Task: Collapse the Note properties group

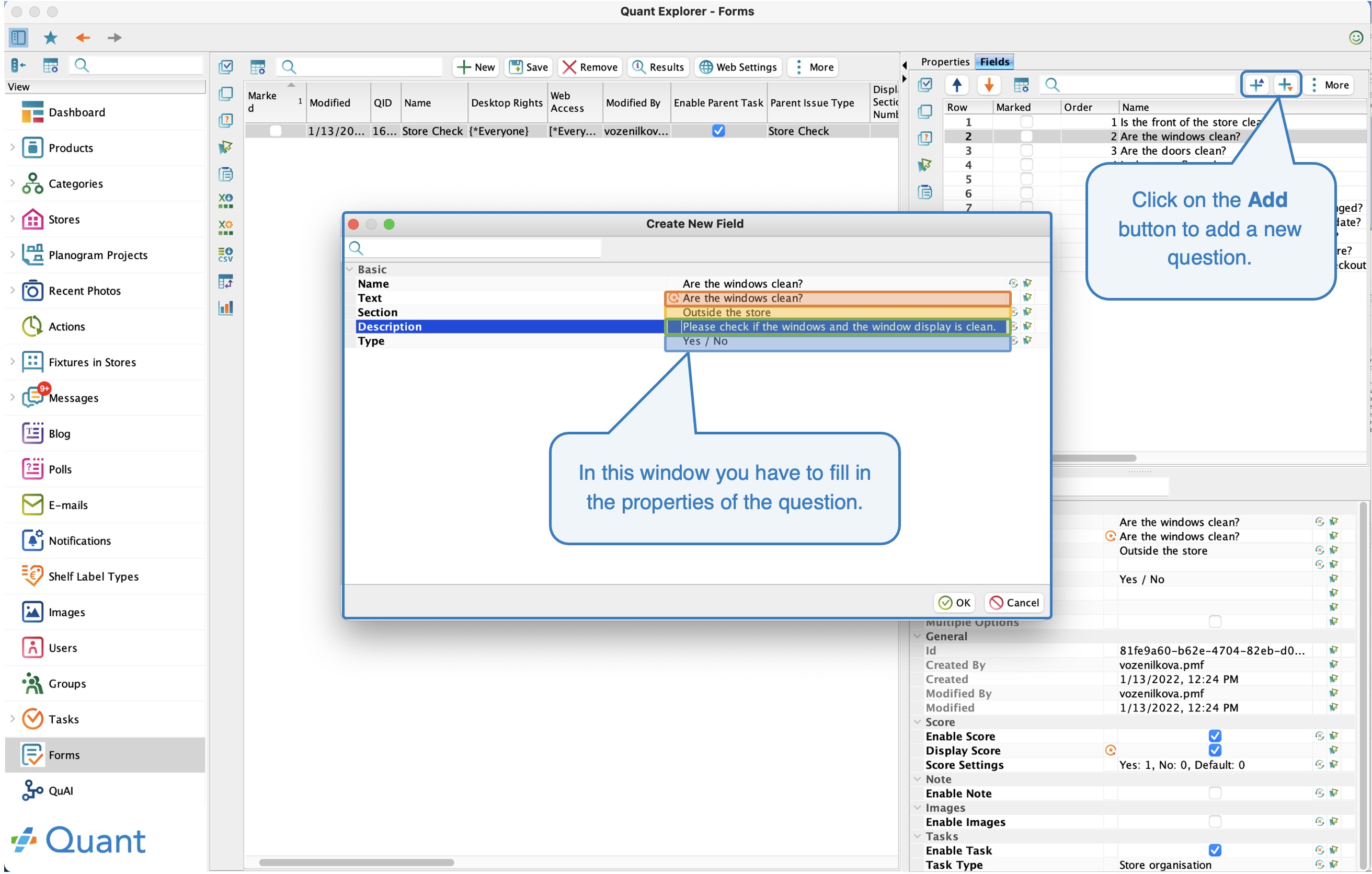Action: [x=917, y=779]
